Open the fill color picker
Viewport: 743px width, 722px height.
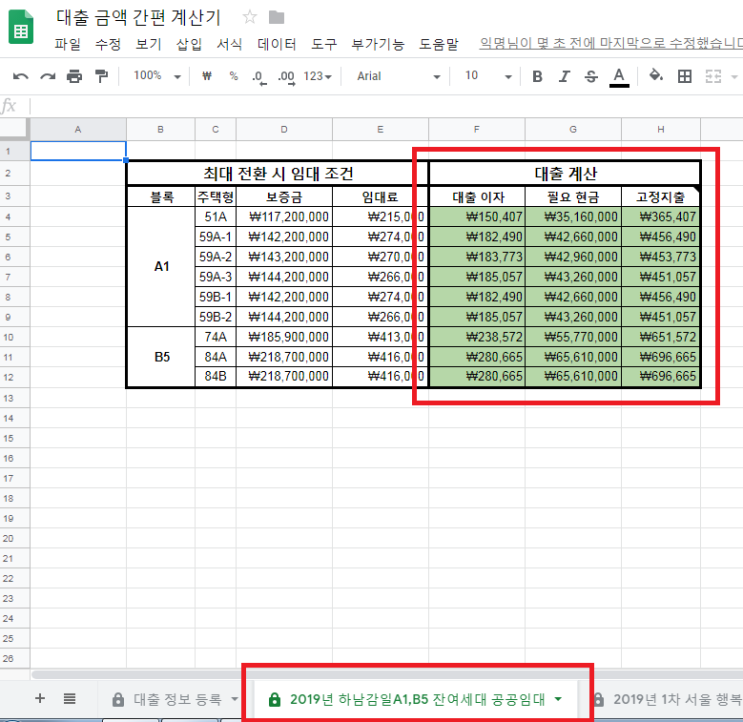coord(656,76)
